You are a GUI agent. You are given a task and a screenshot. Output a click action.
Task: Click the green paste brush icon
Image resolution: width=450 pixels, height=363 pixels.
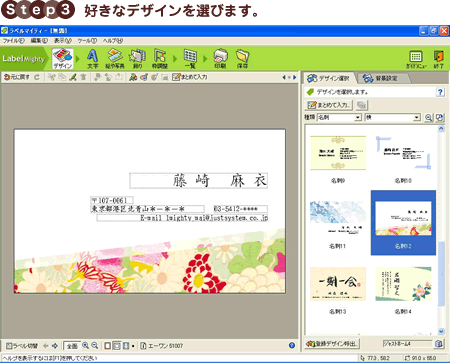point(73,77)
